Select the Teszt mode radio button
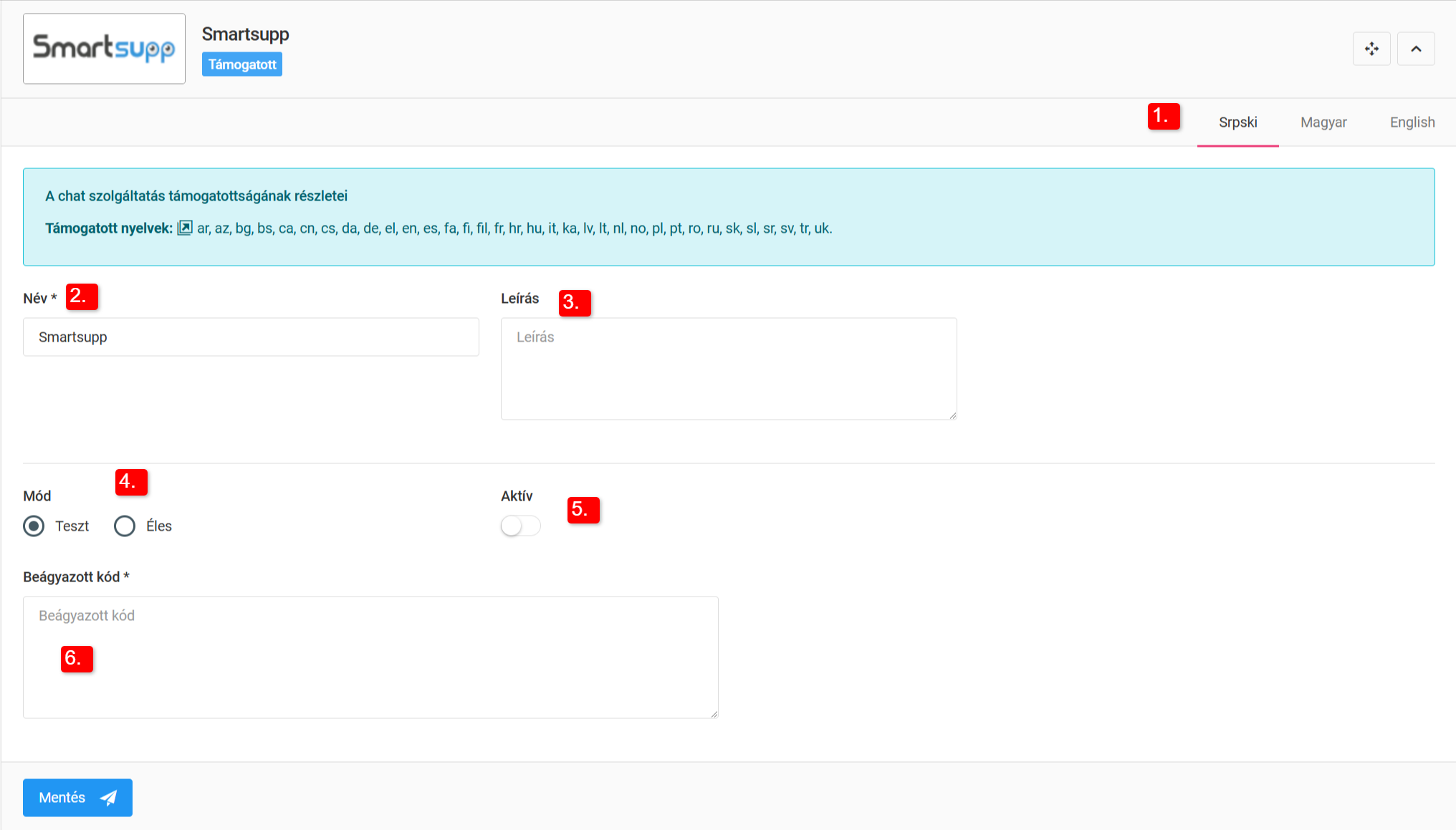Screen dimensions: 1456x830 [34, 526]
